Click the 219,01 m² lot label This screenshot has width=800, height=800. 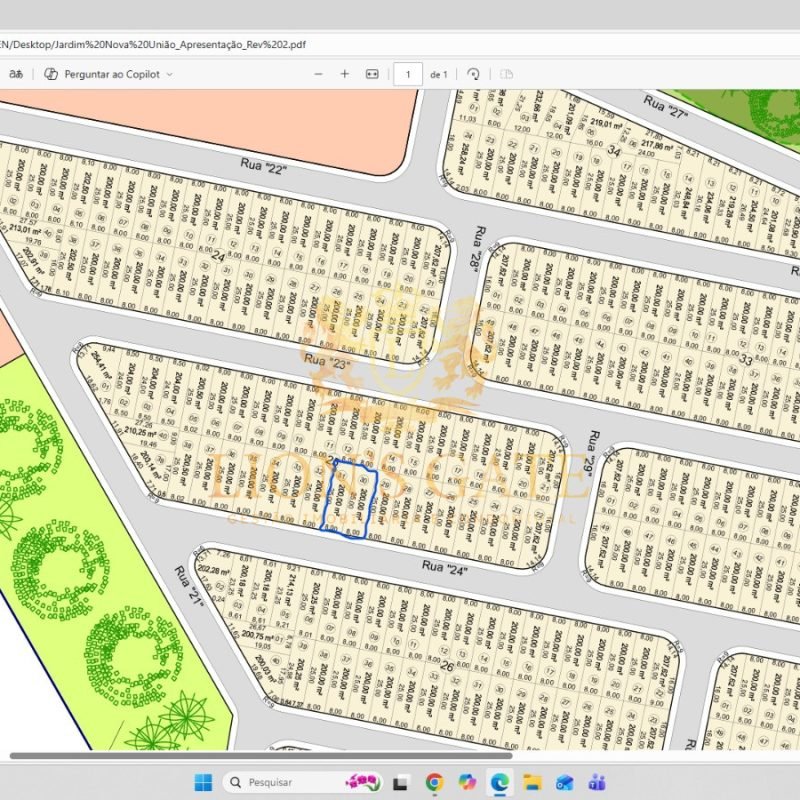[606, 124]
